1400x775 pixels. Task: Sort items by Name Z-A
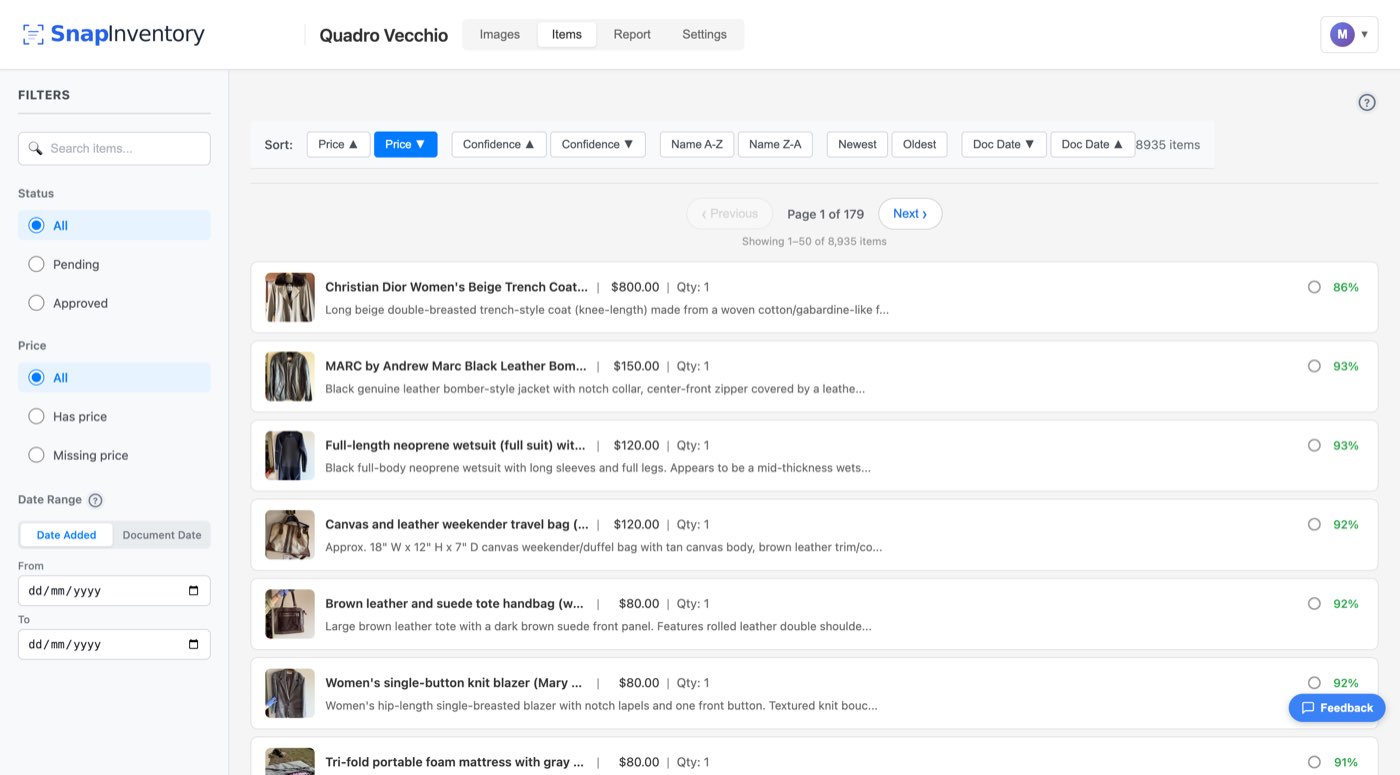click(x=775, y=144)
